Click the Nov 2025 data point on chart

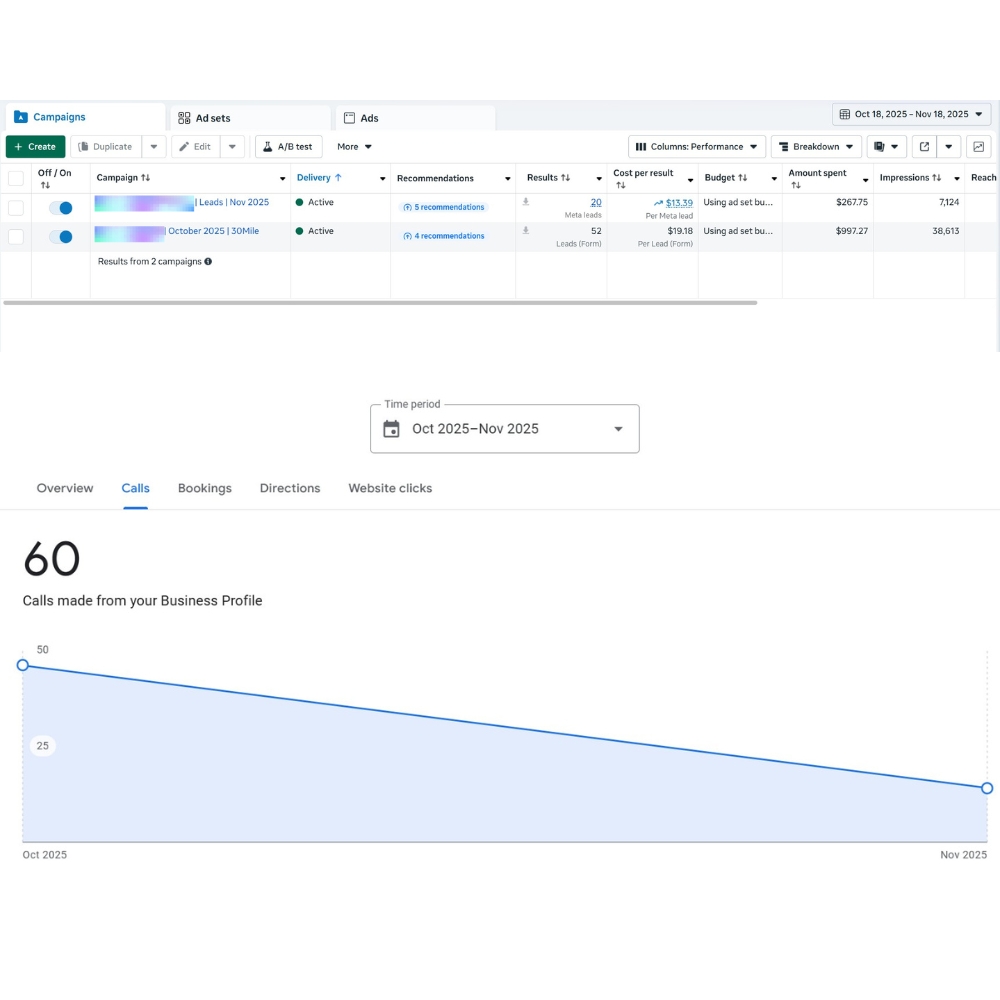click(x=987, y=788)
